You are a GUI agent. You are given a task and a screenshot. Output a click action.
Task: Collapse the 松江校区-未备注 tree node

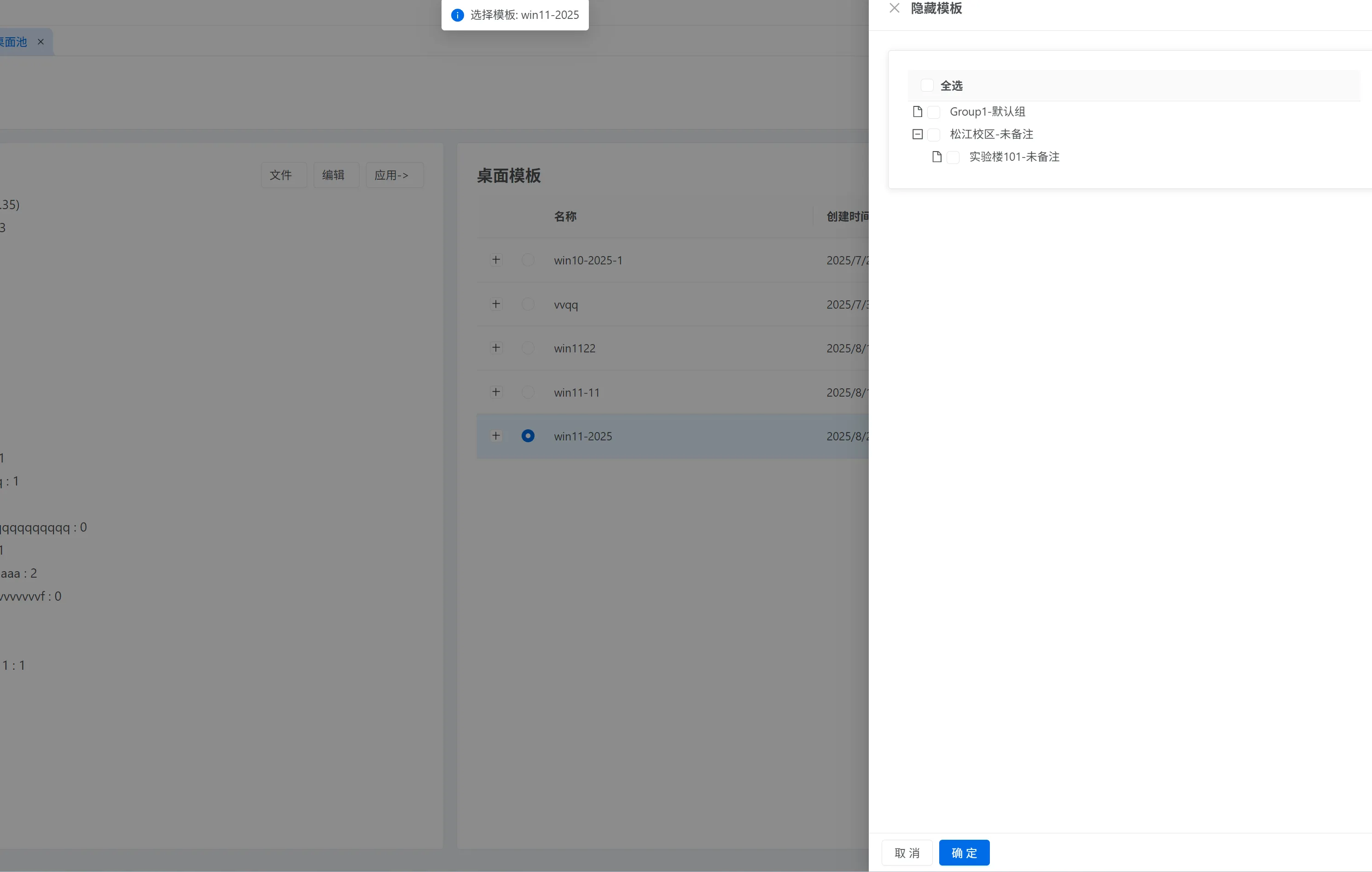click(917, 134)
